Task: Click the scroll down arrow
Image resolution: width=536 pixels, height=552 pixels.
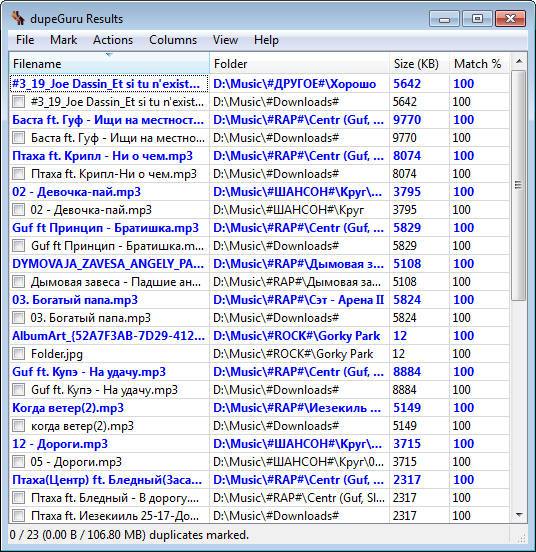Action: [519, 515]
